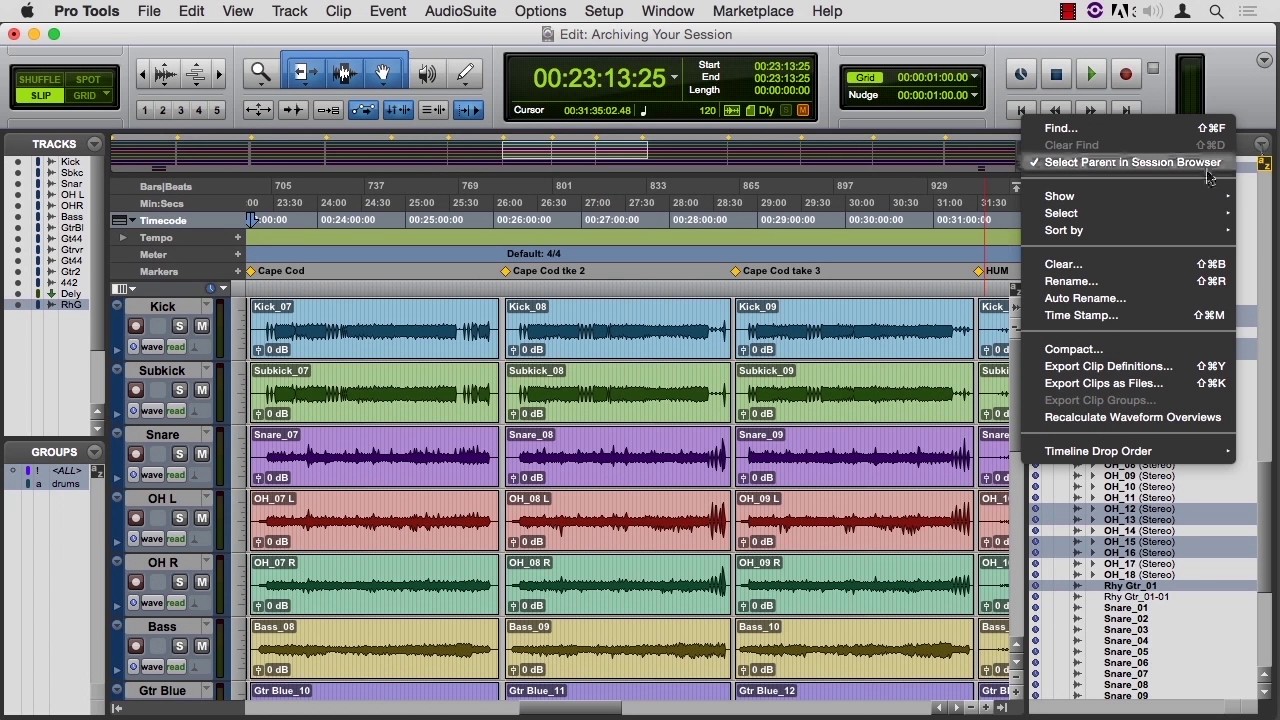Click the horizontal zoom out arrow
This screenshot has width=1280, height=720.
143,74
